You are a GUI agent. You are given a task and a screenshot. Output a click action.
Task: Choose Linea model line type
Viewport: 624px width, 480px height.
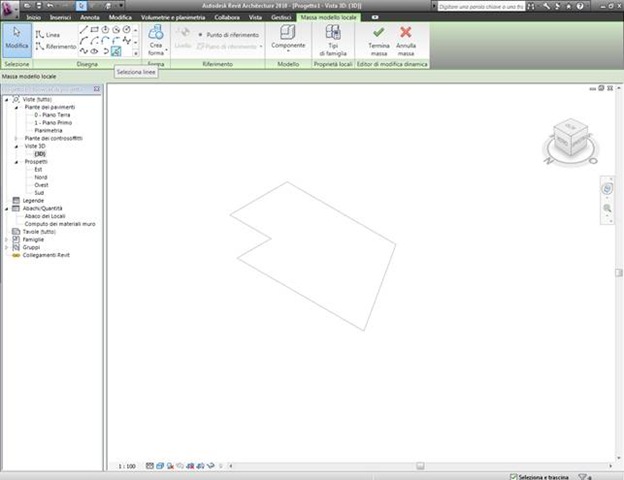(48, 35)
